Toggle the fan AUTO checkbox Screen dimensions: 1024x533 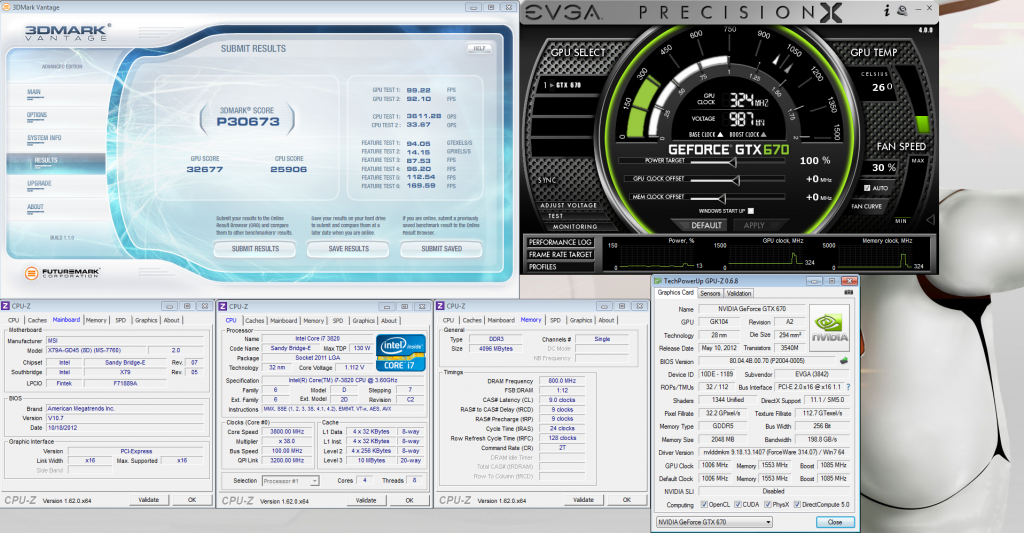[867, 188]
